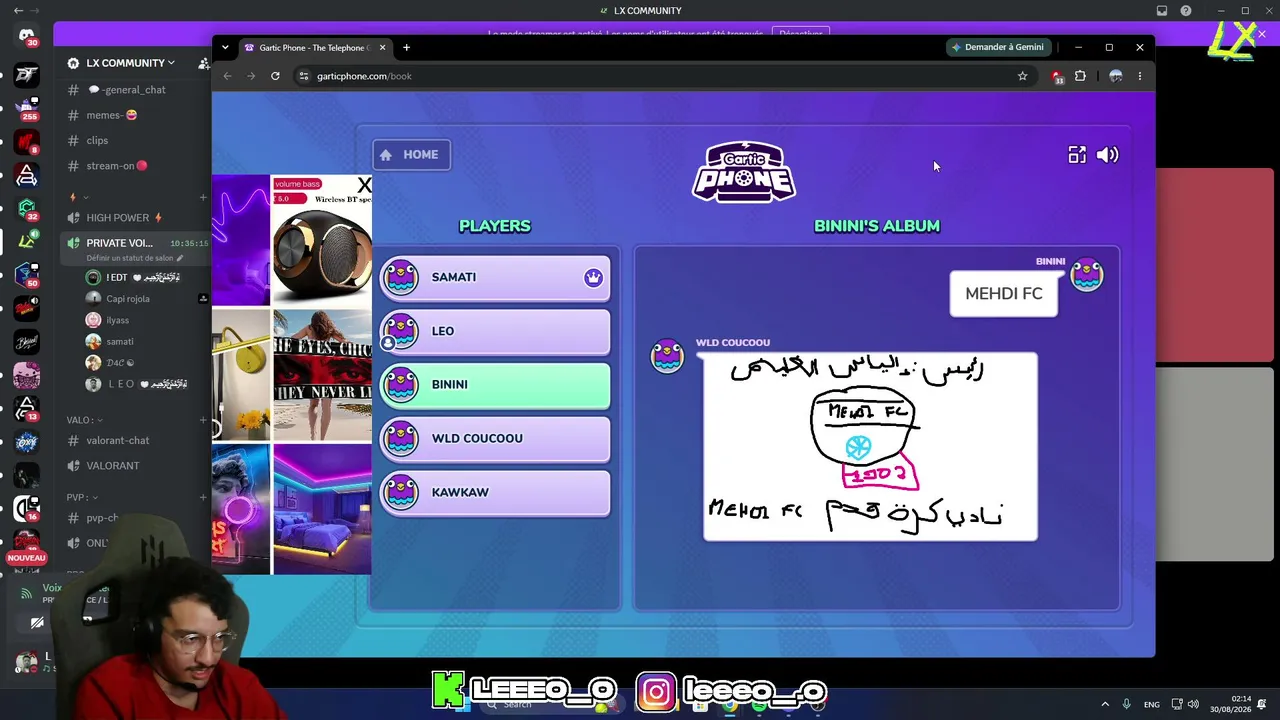Mute Gartic Phone sound with speaker icon

(x=1107, y=155)
